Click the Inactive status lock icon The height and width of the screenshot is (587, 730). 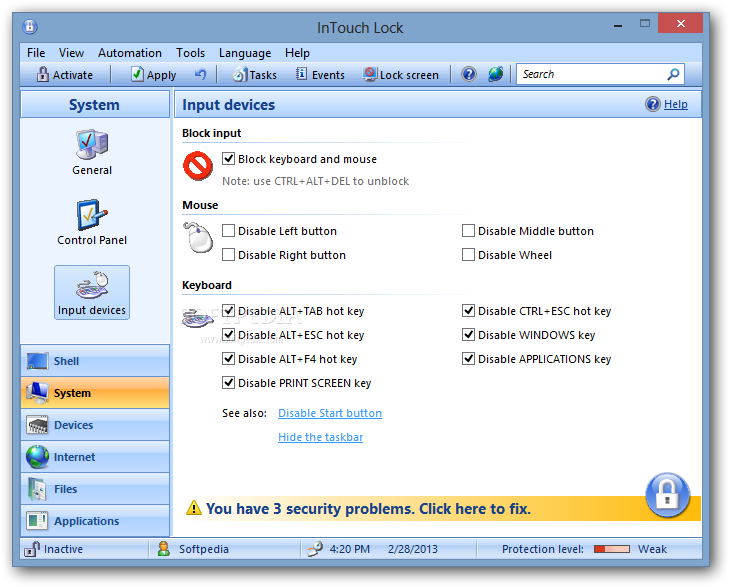32,549
